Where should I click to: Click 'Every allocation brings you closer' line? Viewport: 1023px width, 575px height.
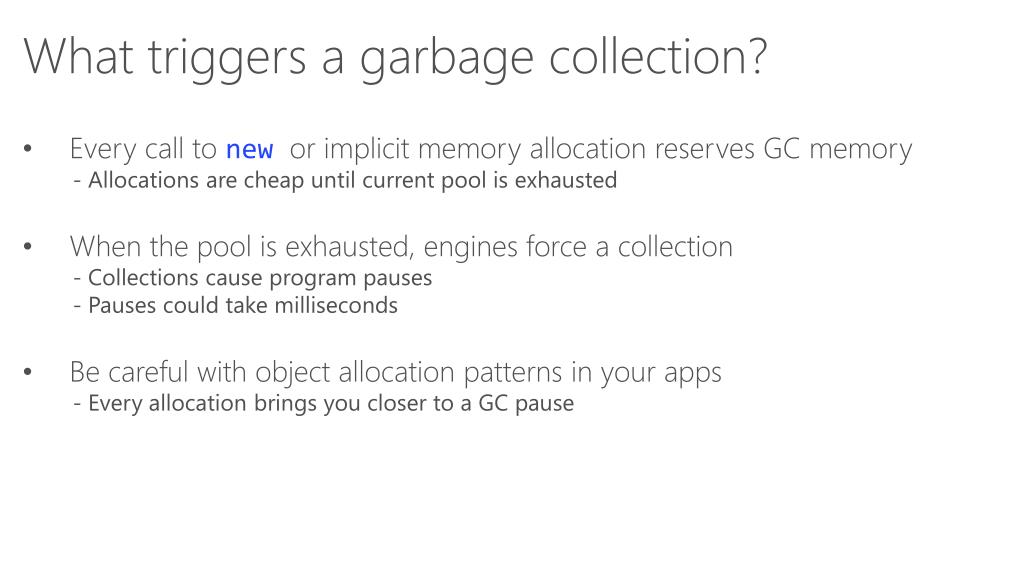(x=324, y=403)
